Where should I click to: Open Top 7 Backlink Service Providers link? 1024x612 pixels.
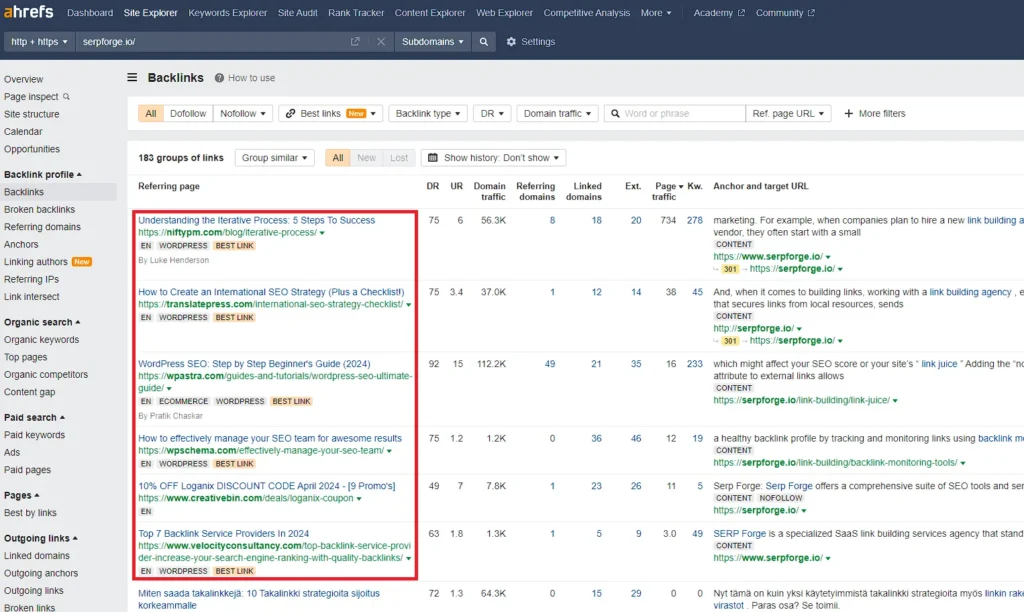[x=223, y=534]
